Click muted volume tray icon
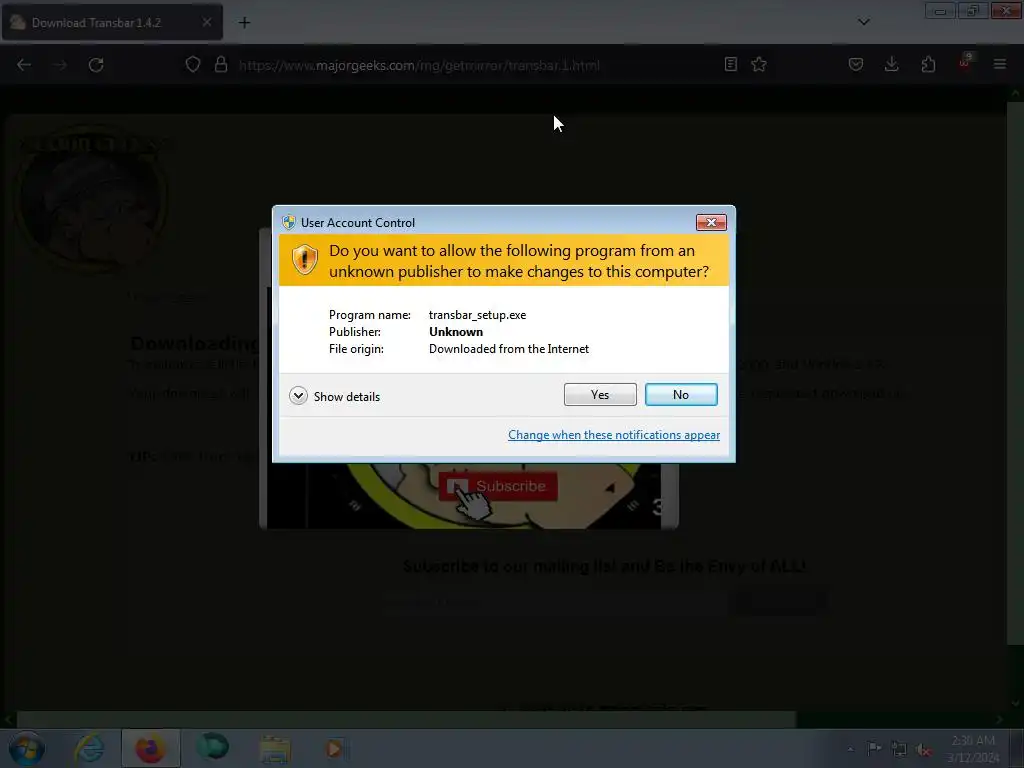The image size is (1024, 768). pos(924,750)
